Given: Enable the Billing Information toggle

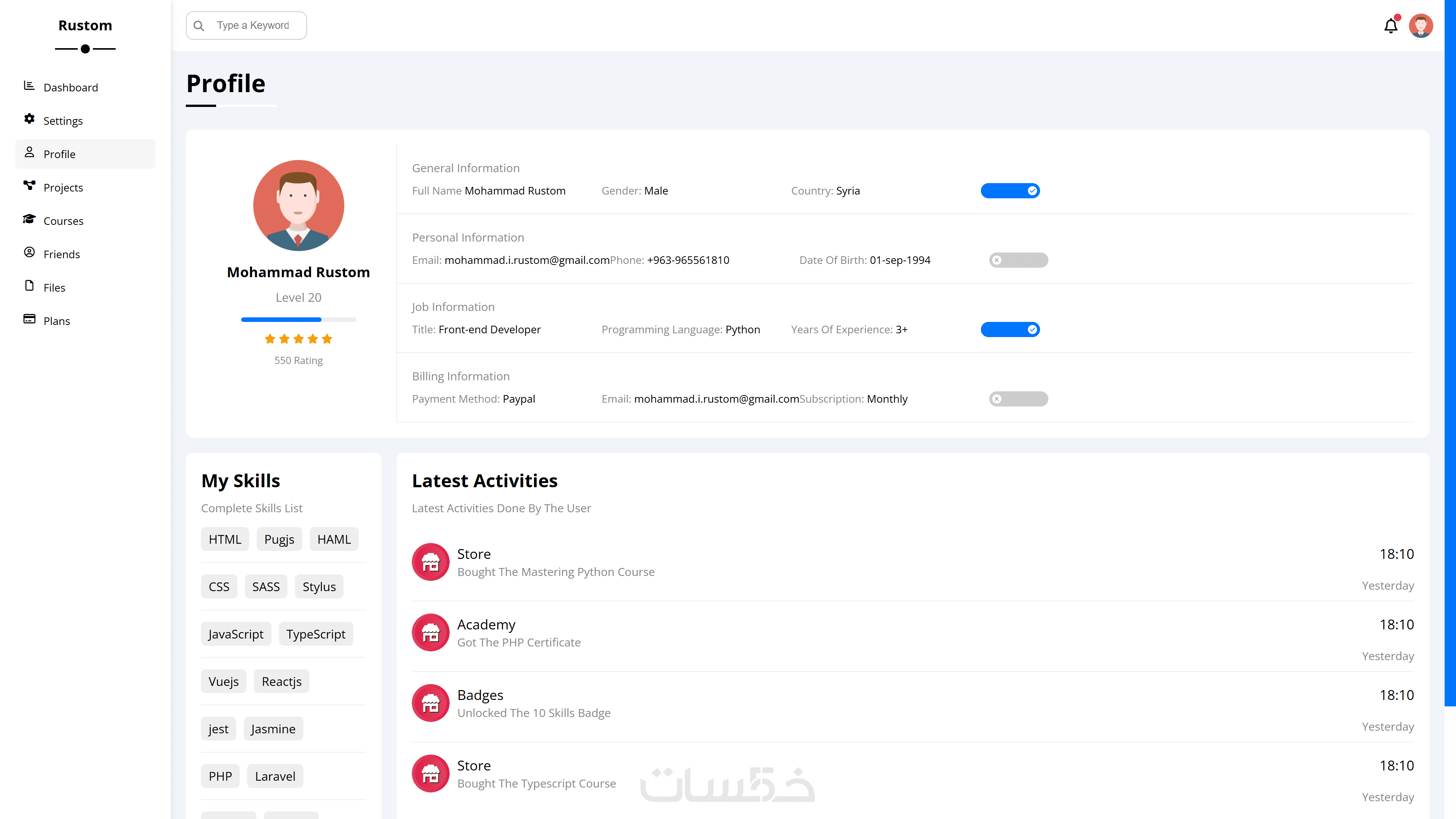Looking at the screenshot, I should 1018,399.
